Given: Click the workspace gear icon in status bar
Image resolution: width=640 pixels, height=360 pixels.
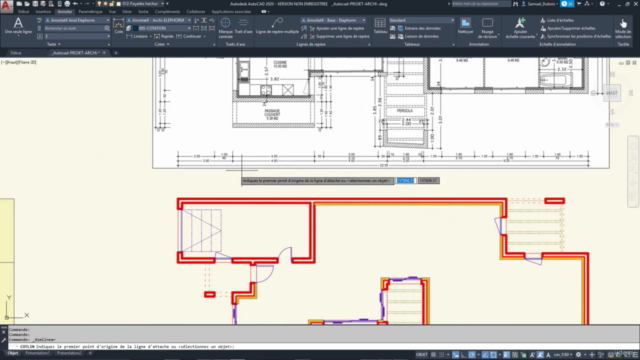Looking at the screenshot, I should [x=578, y=355].
